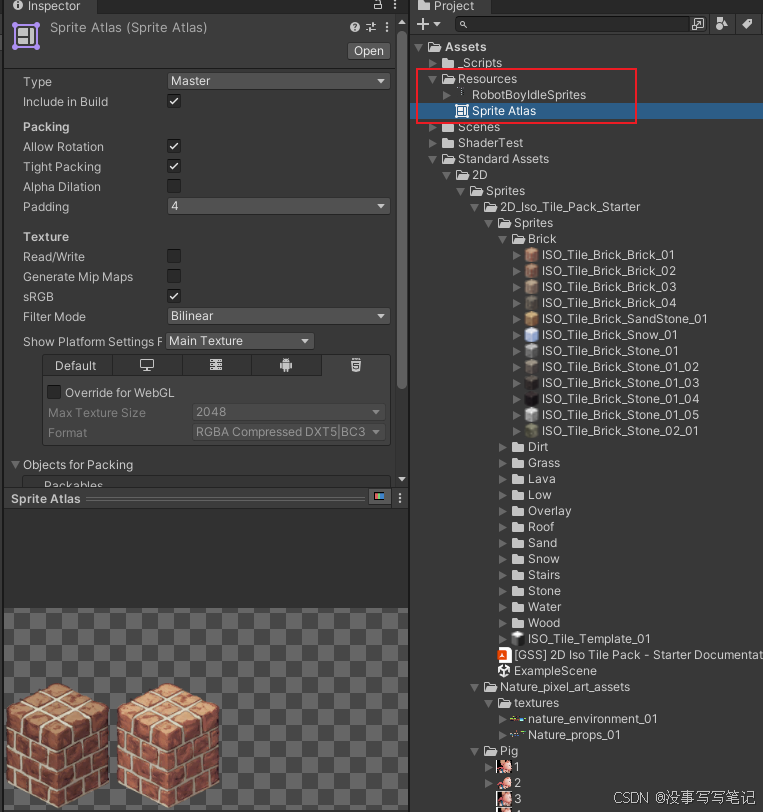Viewport: 763px width, 812px height.
Task: Open the Inspector panel kebab menu
Action: point(395,5)
